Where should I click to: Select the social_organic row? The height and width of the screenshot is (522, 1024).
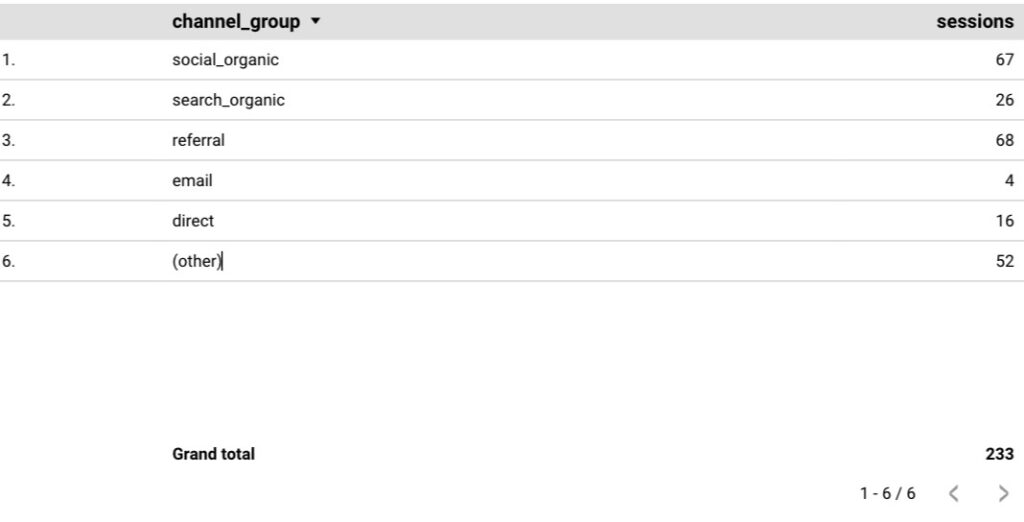point(225,60)
